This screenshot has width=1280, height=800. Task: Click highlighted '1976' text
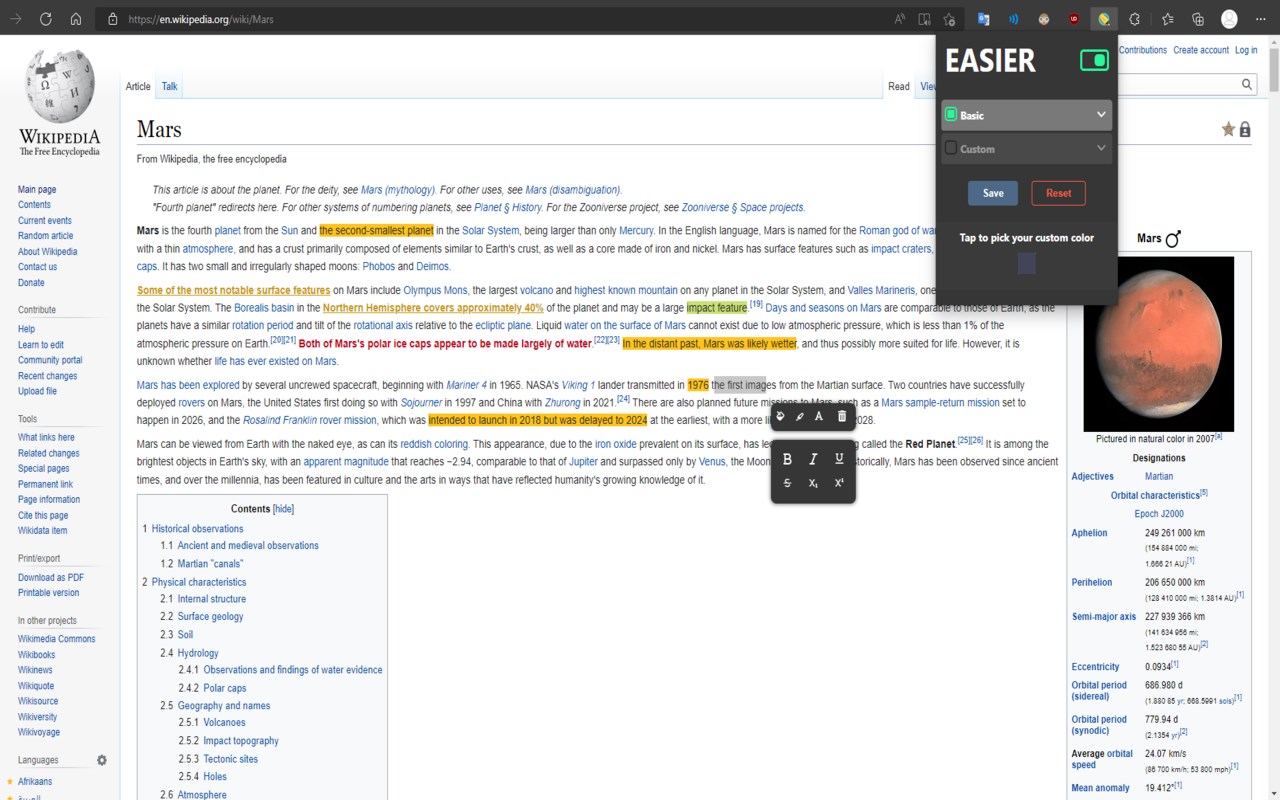coord(698,385)
